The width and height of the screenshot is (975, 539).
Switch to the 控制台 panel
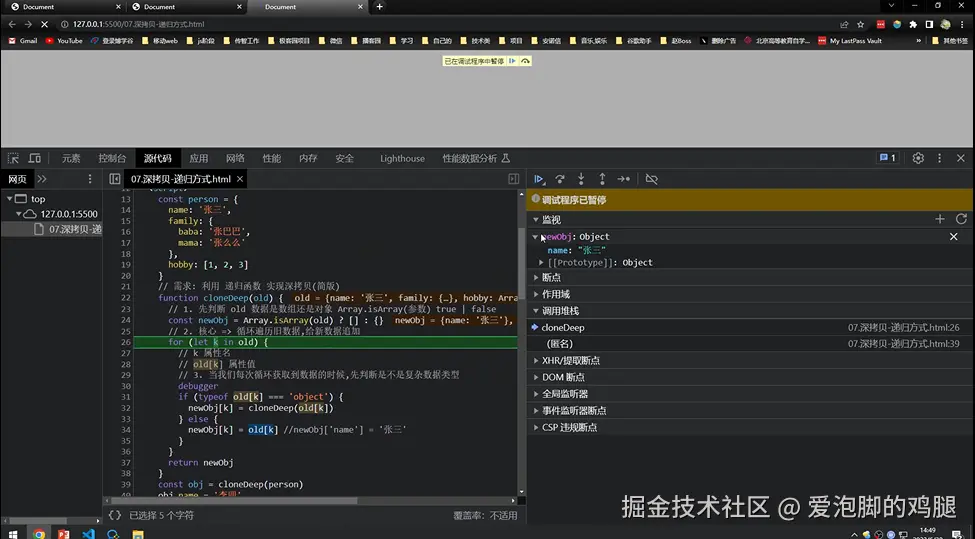[x=112, y=158]
